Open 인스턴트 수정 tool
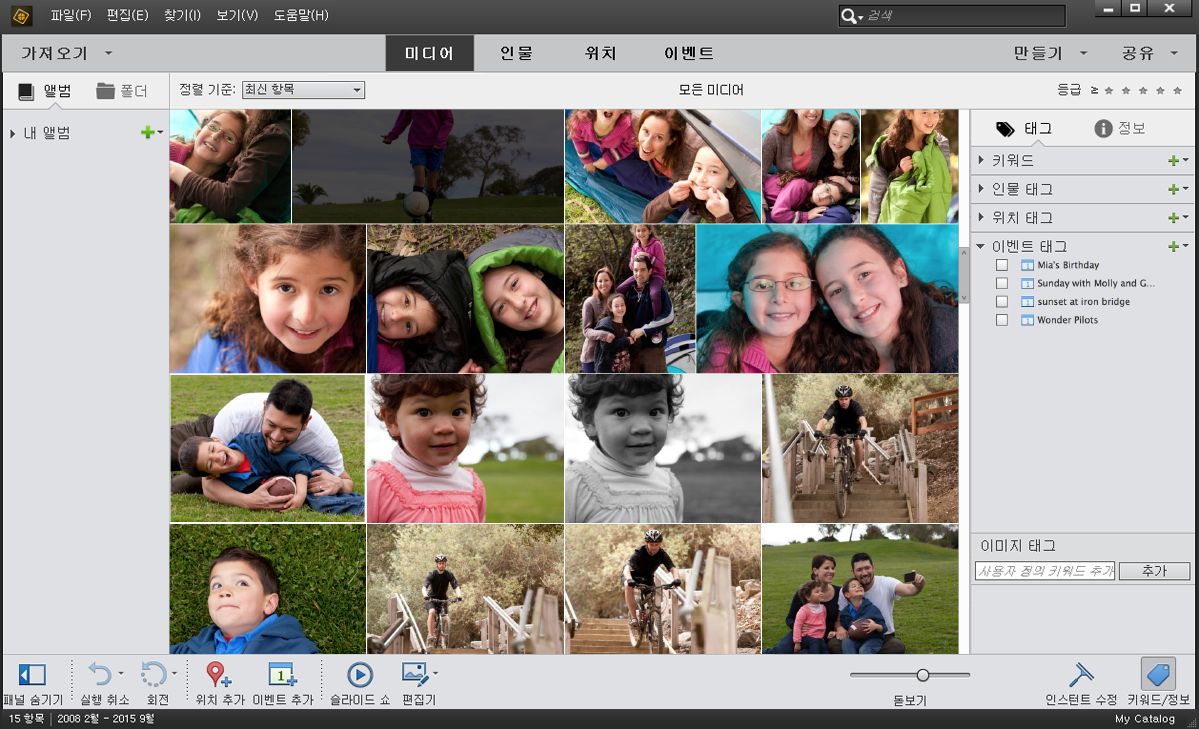1199x729 pixels. coord(1080,674)
